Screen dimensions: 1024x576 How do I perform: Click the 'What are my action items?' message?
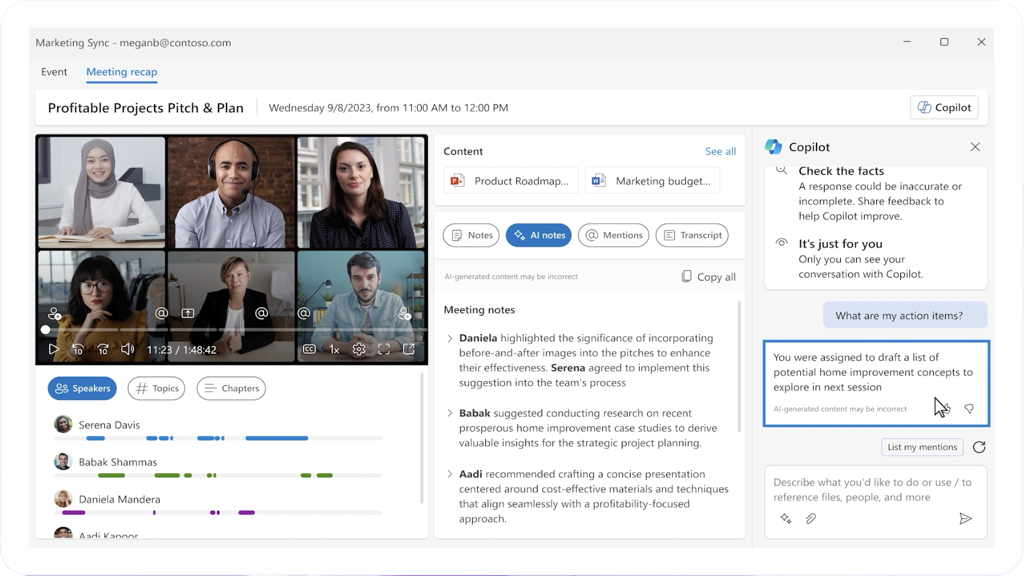905,315
